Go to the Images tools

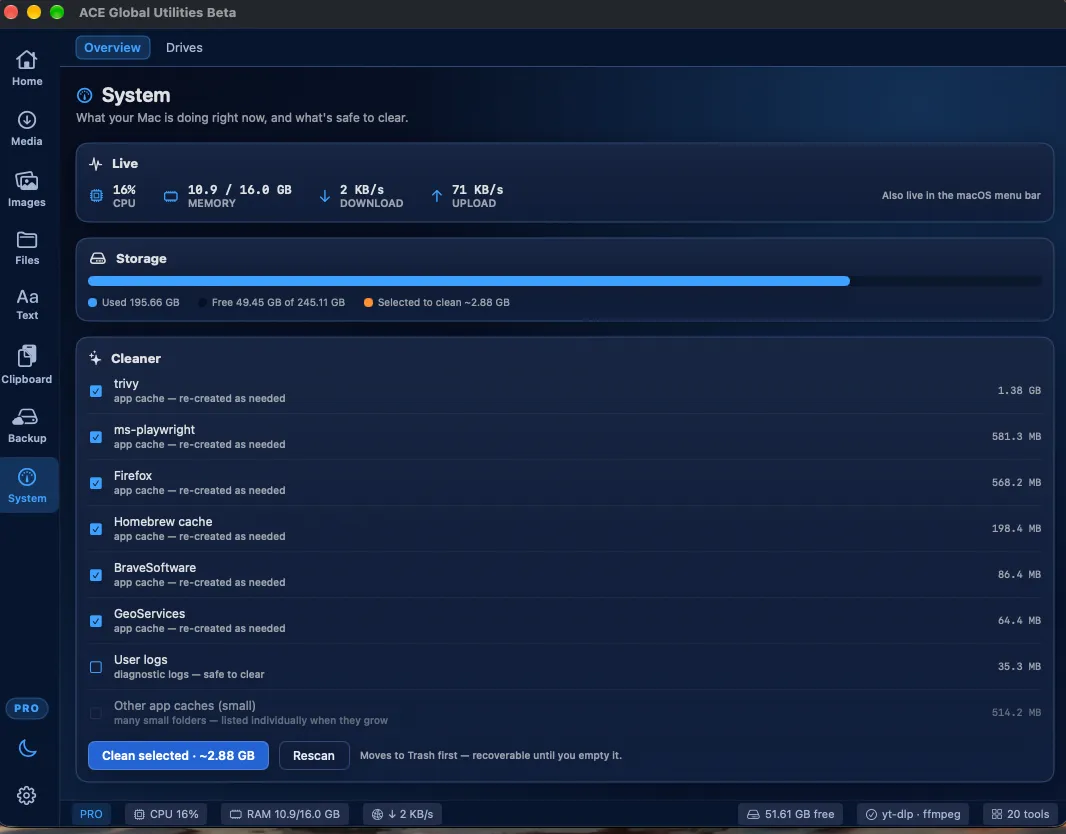point(27,189)
